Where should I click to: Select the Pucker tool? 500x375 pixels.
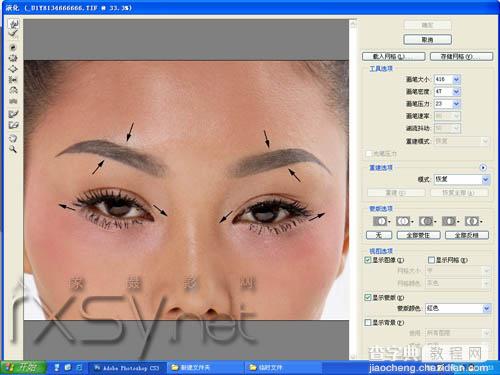pyautogui.click(x=13, y=58)
